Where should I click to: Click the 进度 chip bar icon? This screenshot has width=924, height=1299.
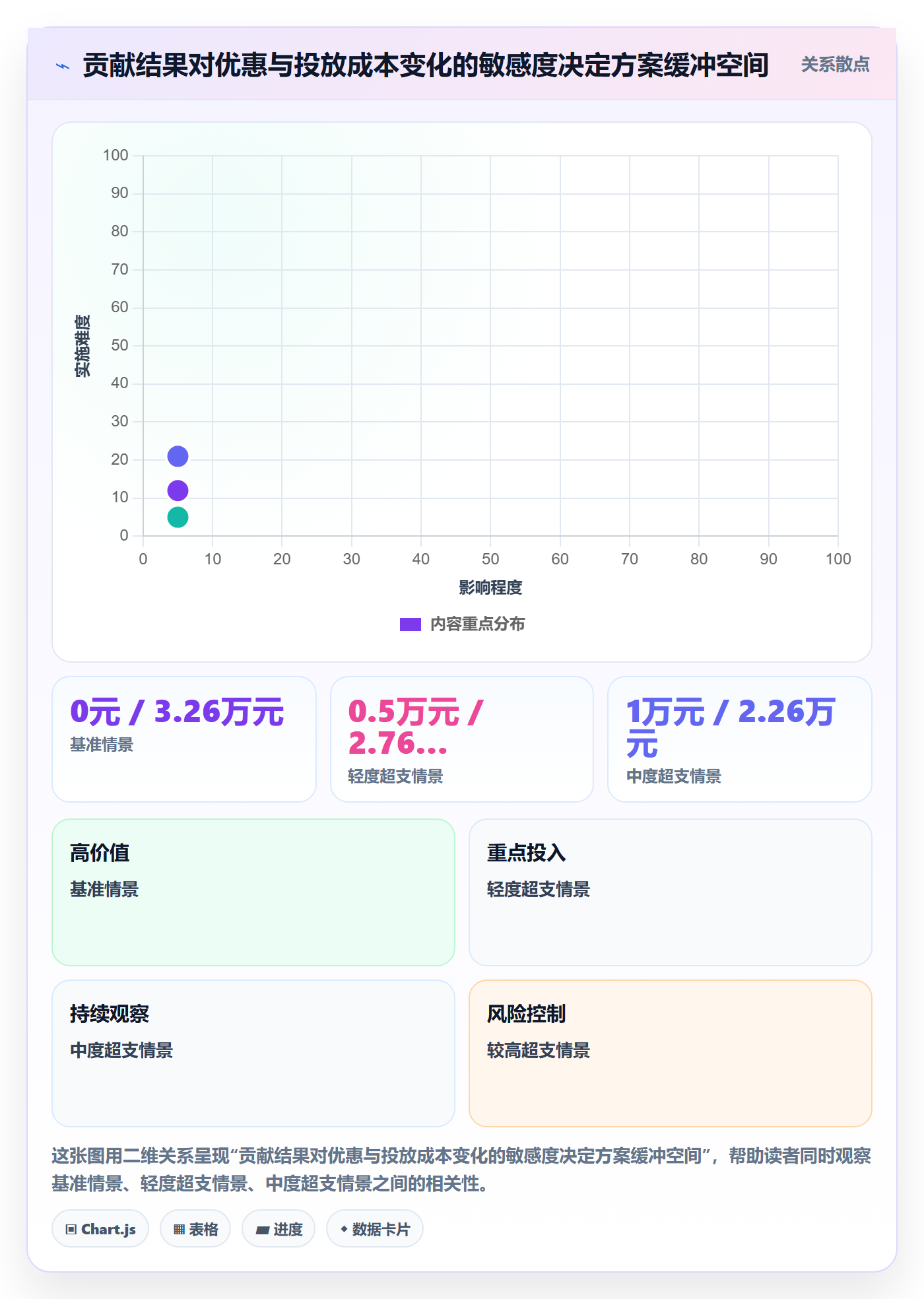click(x=262, y=1230)
